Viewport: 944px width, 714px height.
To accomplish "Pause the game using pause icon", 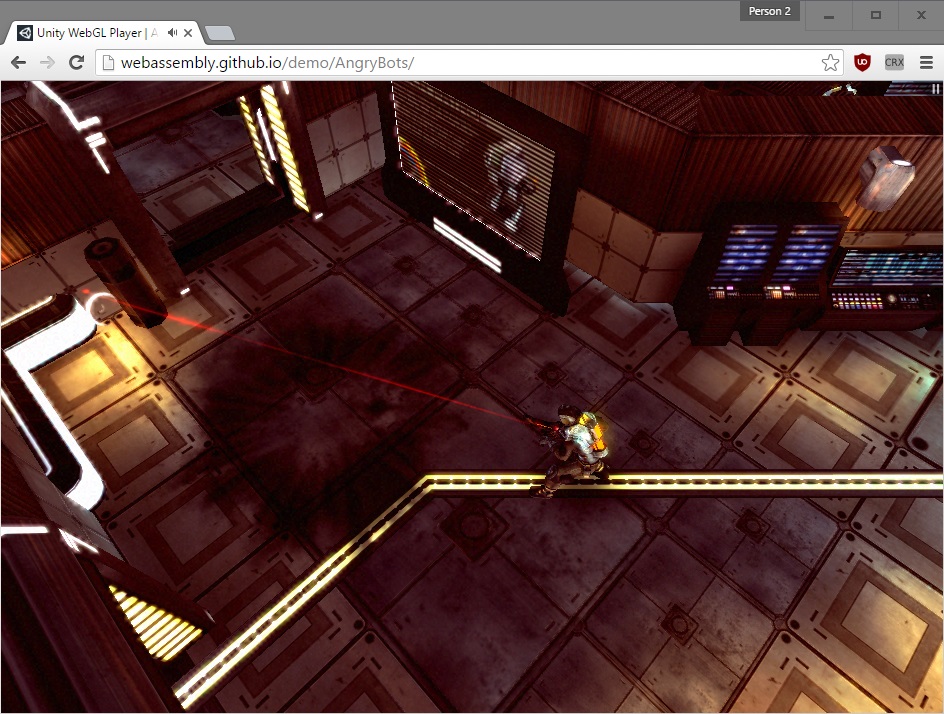I will 935,89.
